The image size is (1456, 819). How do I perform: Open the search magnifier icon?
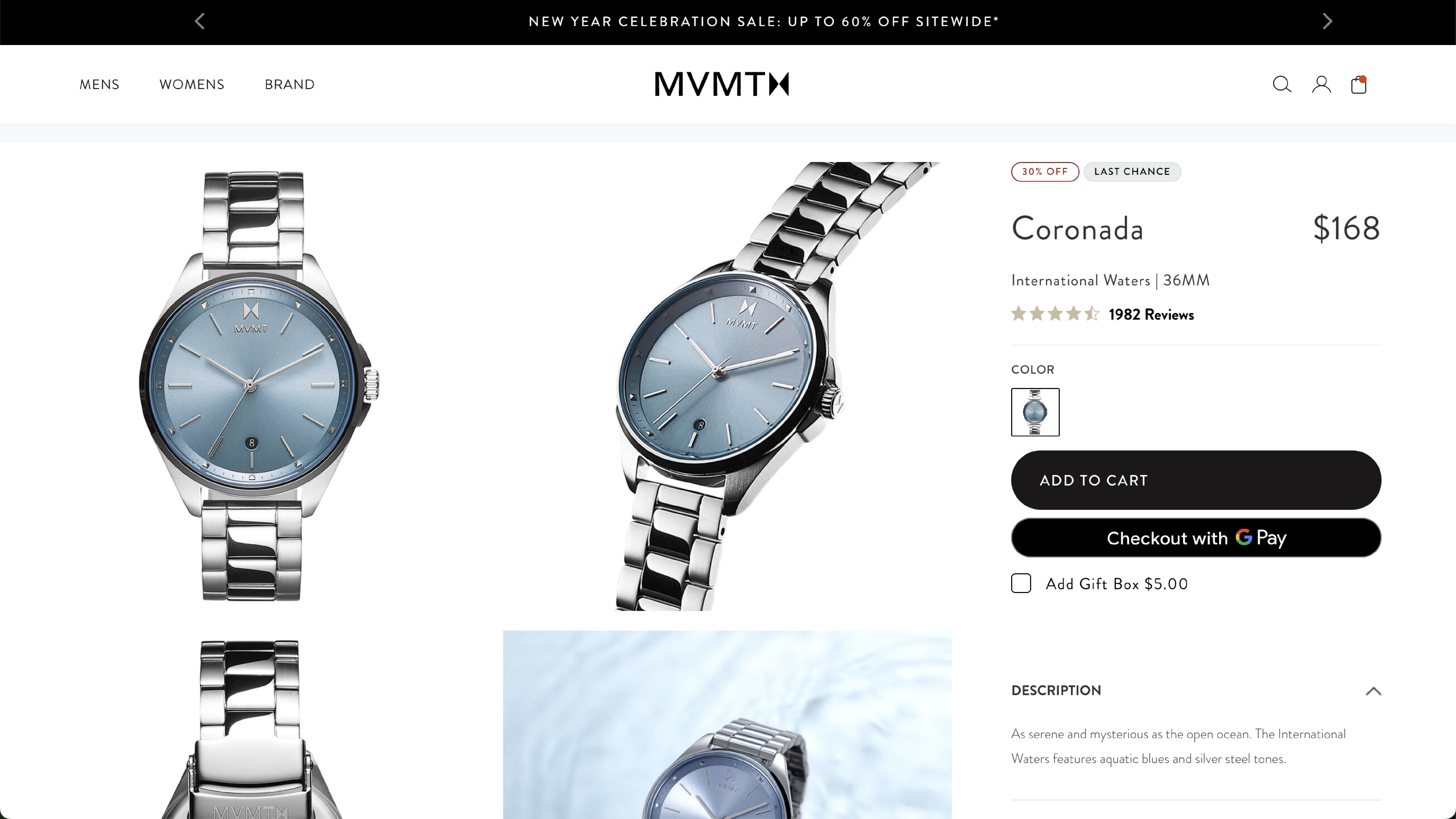(1281, 84)
